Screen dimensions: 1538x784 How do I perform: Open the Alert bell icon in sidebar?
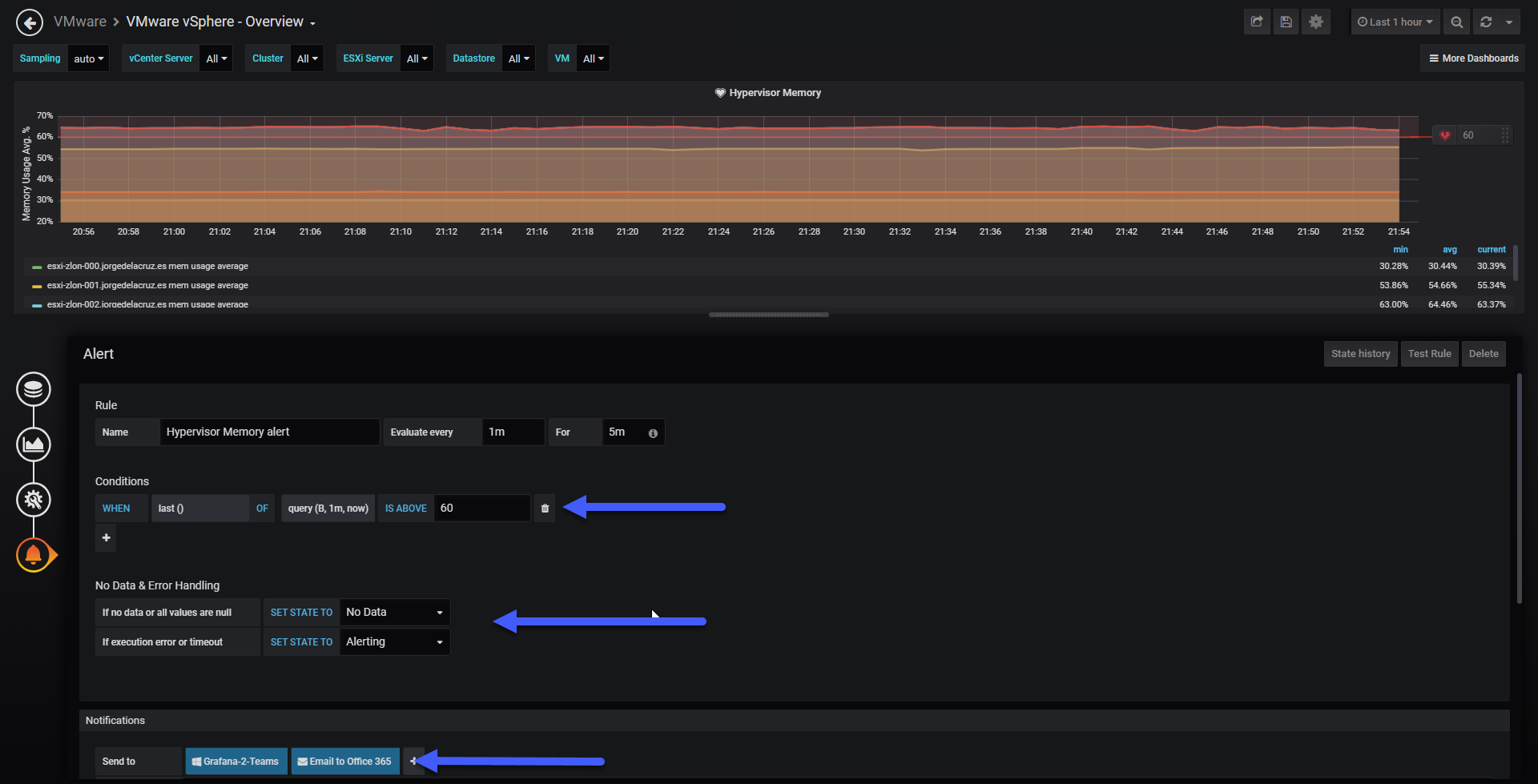[34, 554]
